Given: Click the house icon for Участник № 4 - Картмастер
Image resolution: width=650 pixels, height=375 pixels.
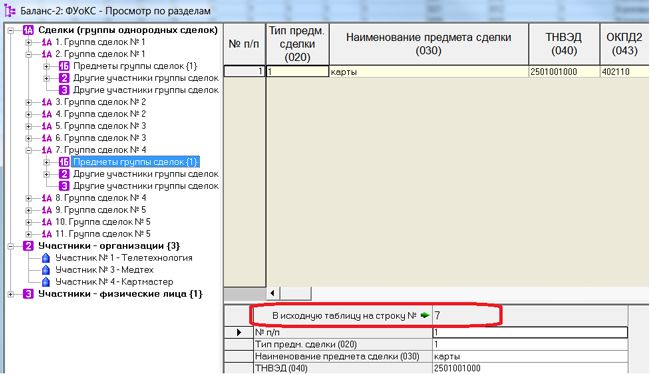Looking at the screenshot, I should 46,282.
